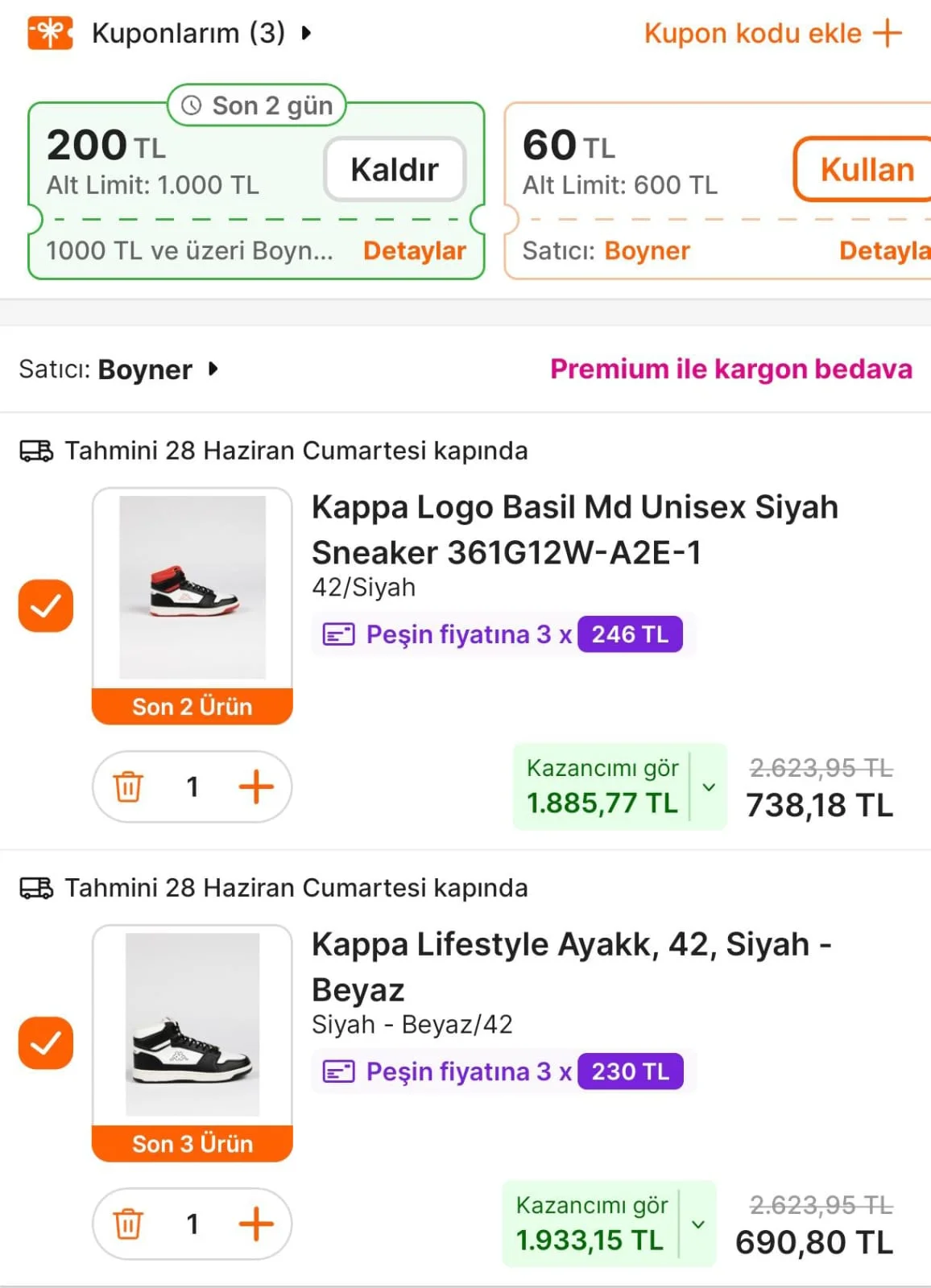Apply the 60 TL coupon with Kullan
The image size is (931, 1288).
pyautogui.click(x=866, y=170)
